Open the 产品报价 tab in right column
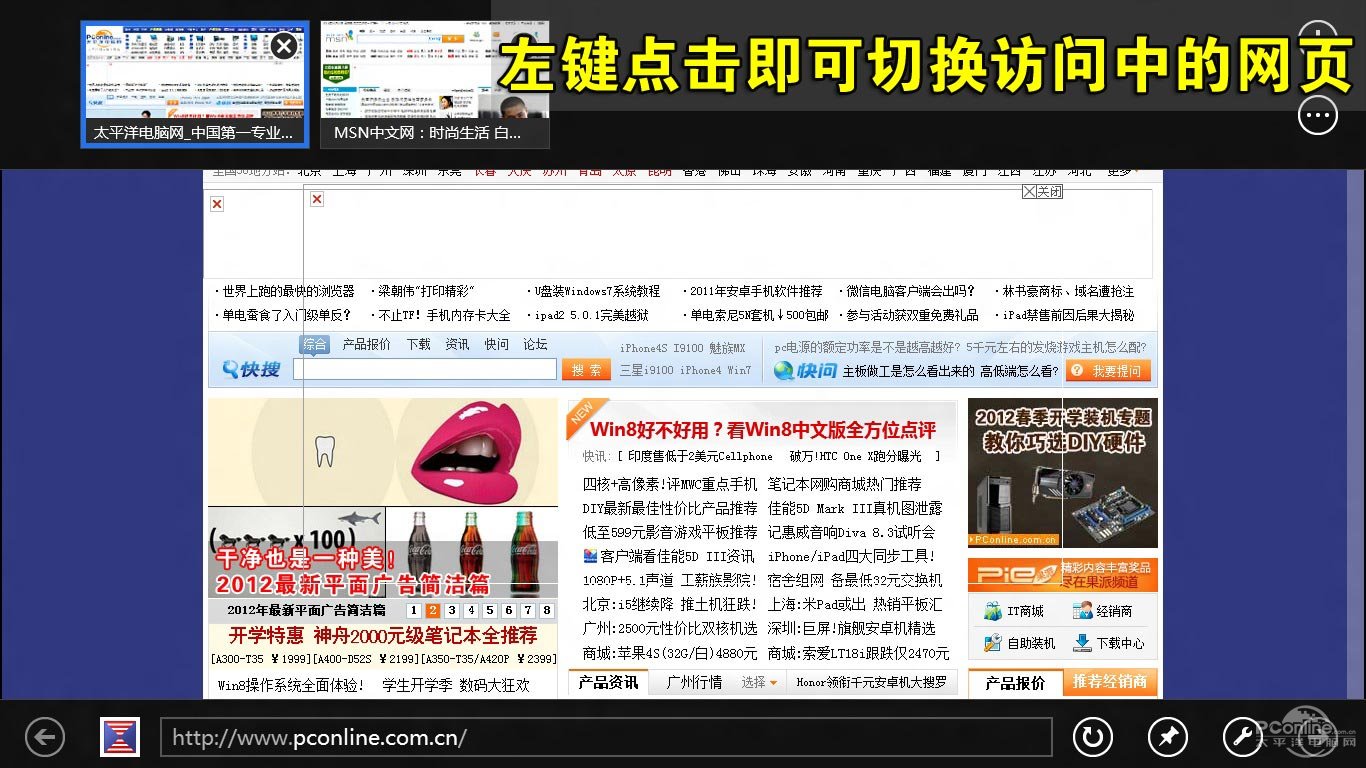Viewport: 1366px width, 768px height. pyautogui.click(x=1015, y=683)
